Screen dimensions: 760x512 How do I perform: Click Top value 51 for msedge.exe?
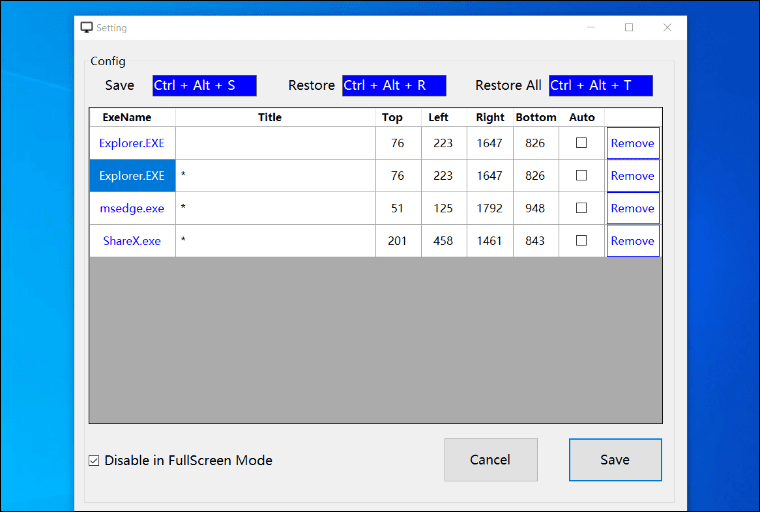pyautogui.click(x=398, y=208)
